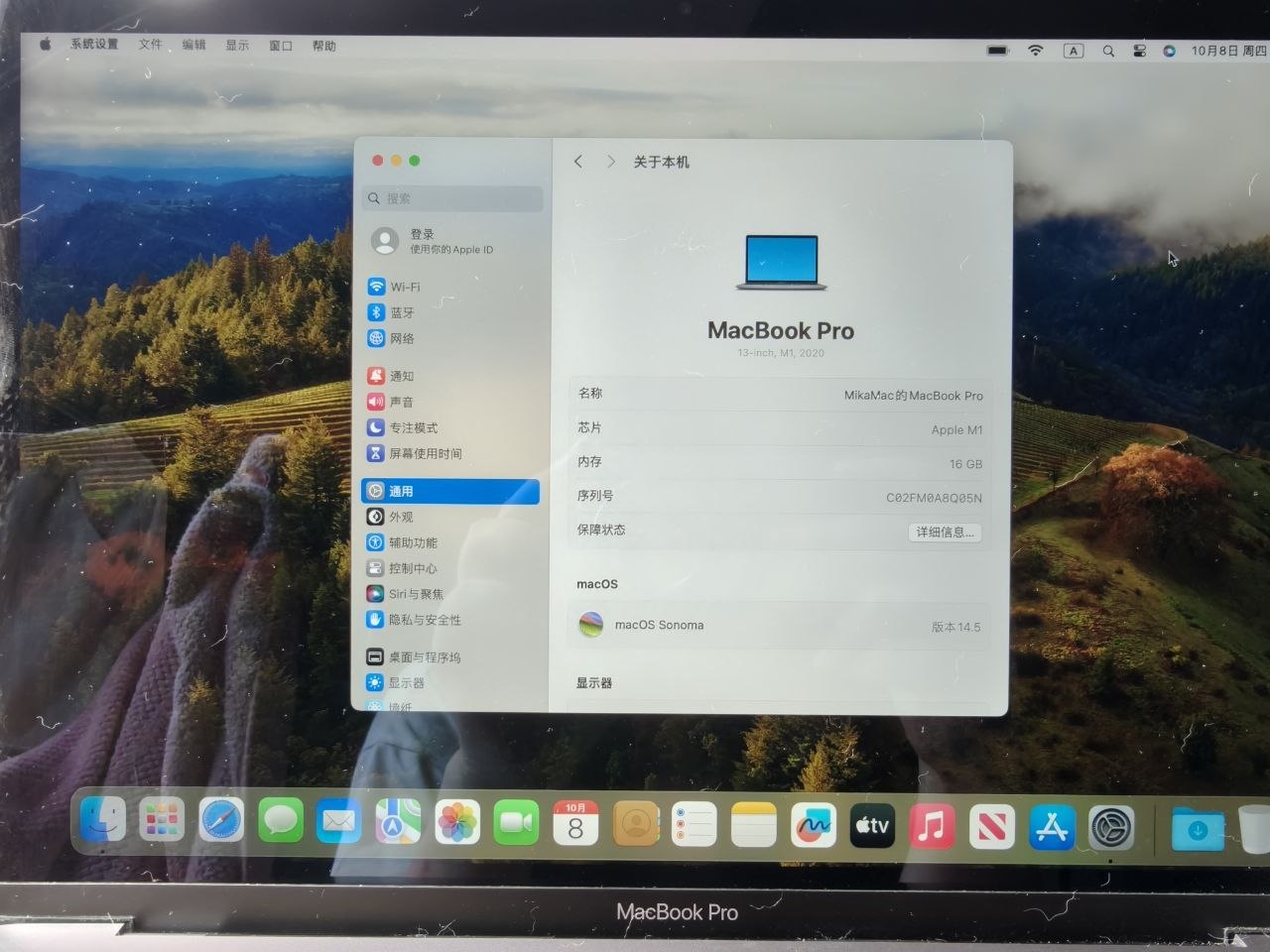Screen dimensions: 1270x952
Task: Click the macOS Sonoma row label
Action: click(659, 625)
